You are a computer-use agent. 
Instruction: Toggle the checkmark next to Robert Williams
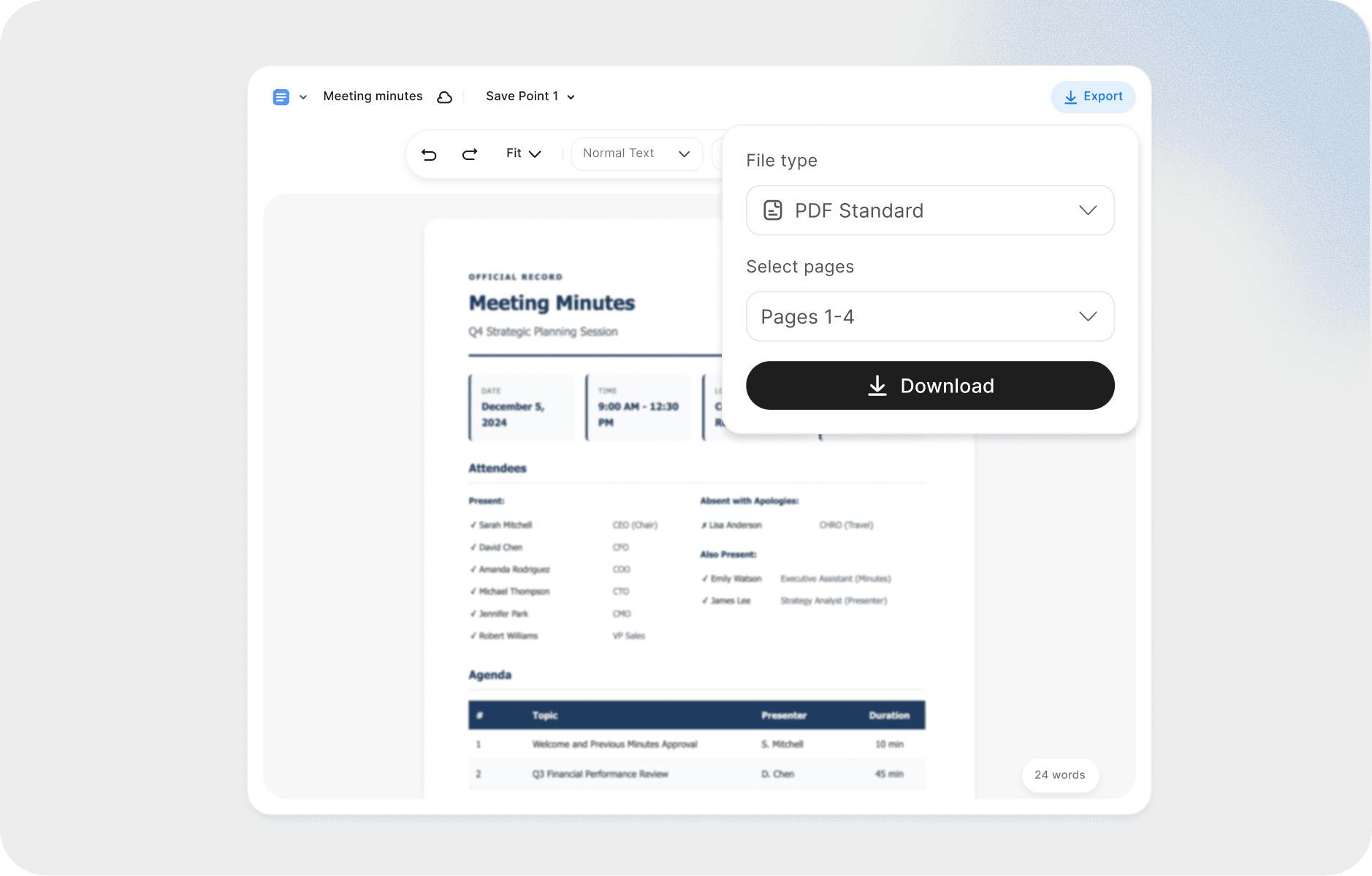point(473,636)
